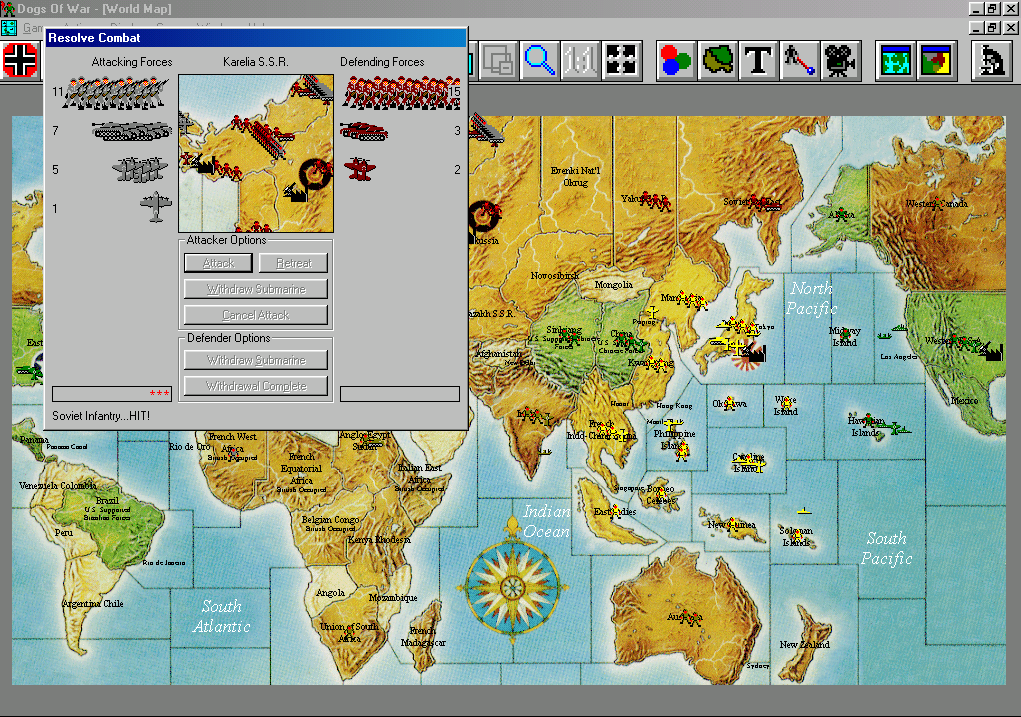Click the infantry unit in India
The width and height of the screenshot is (1021, 717).
coord(535,415)
